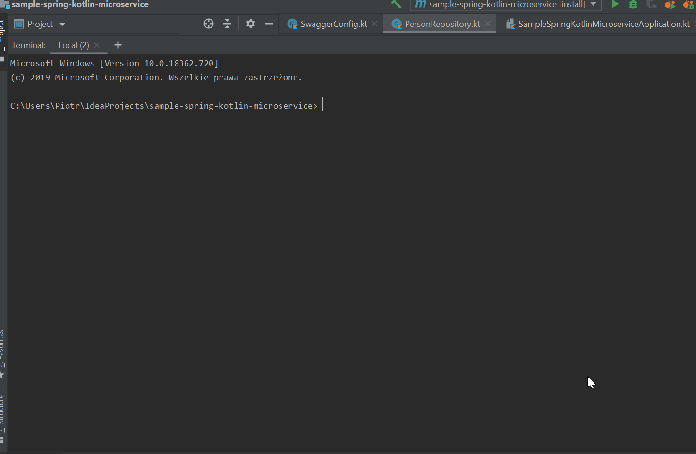Switch to PersonRepository.kt tab
Viewport: 696px width, 454px height.
click(x=437, y=24)
